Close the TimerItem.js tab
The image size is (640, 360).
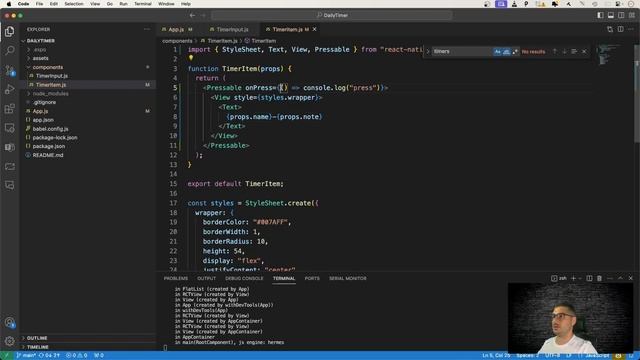(314, 29)
